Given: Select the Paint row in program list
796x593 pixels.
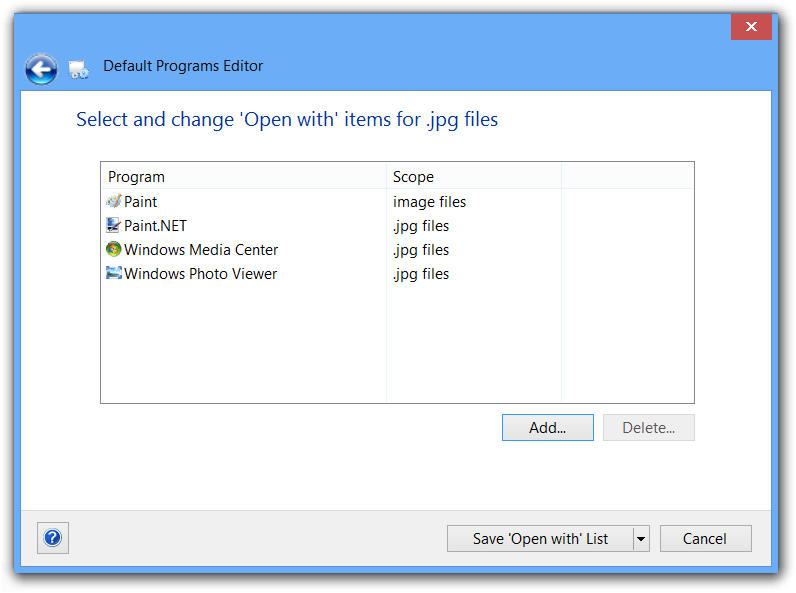Looking at the screenshot, I should coord(141,202).
